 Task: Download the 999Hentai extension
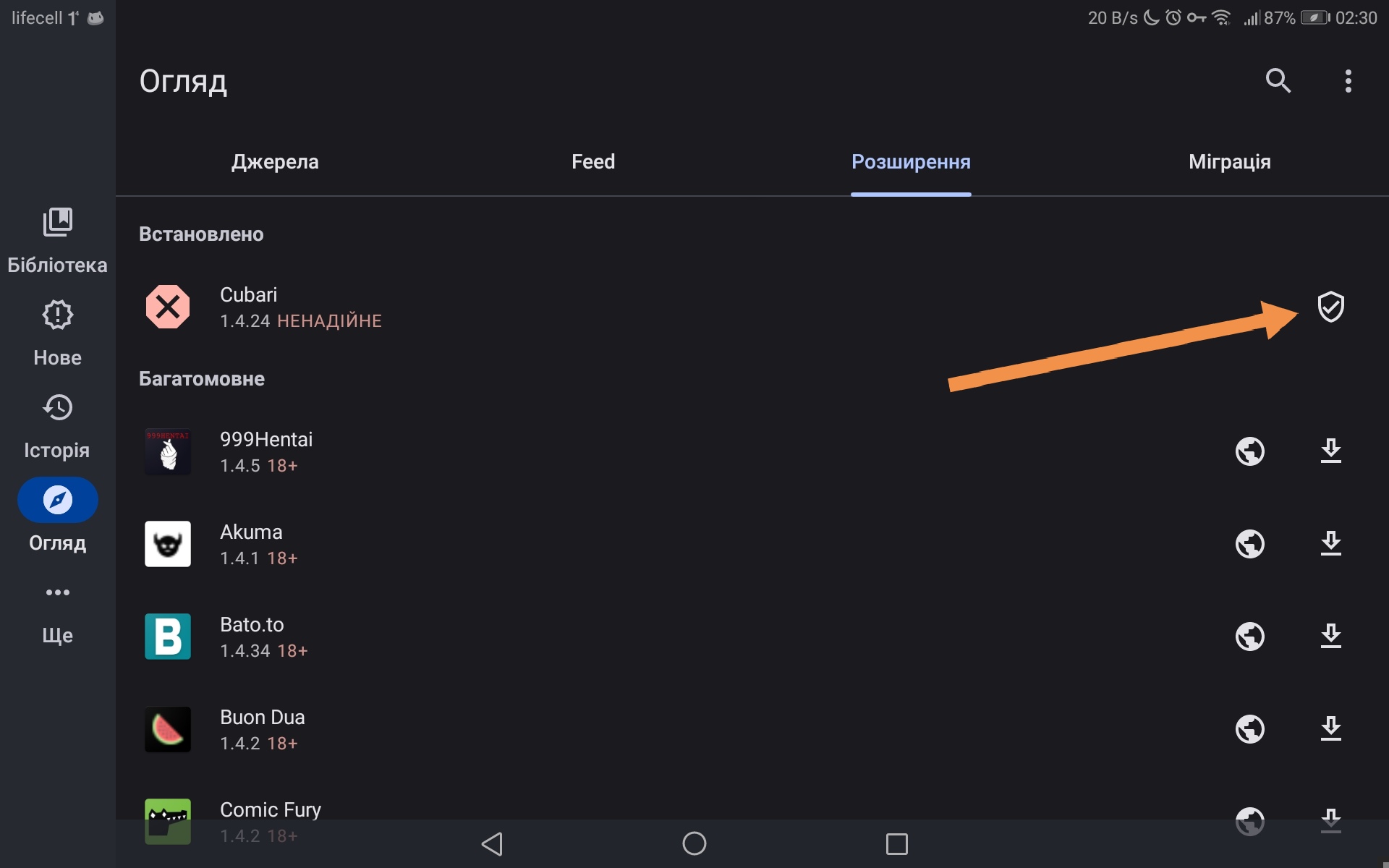click(1330, 451)
